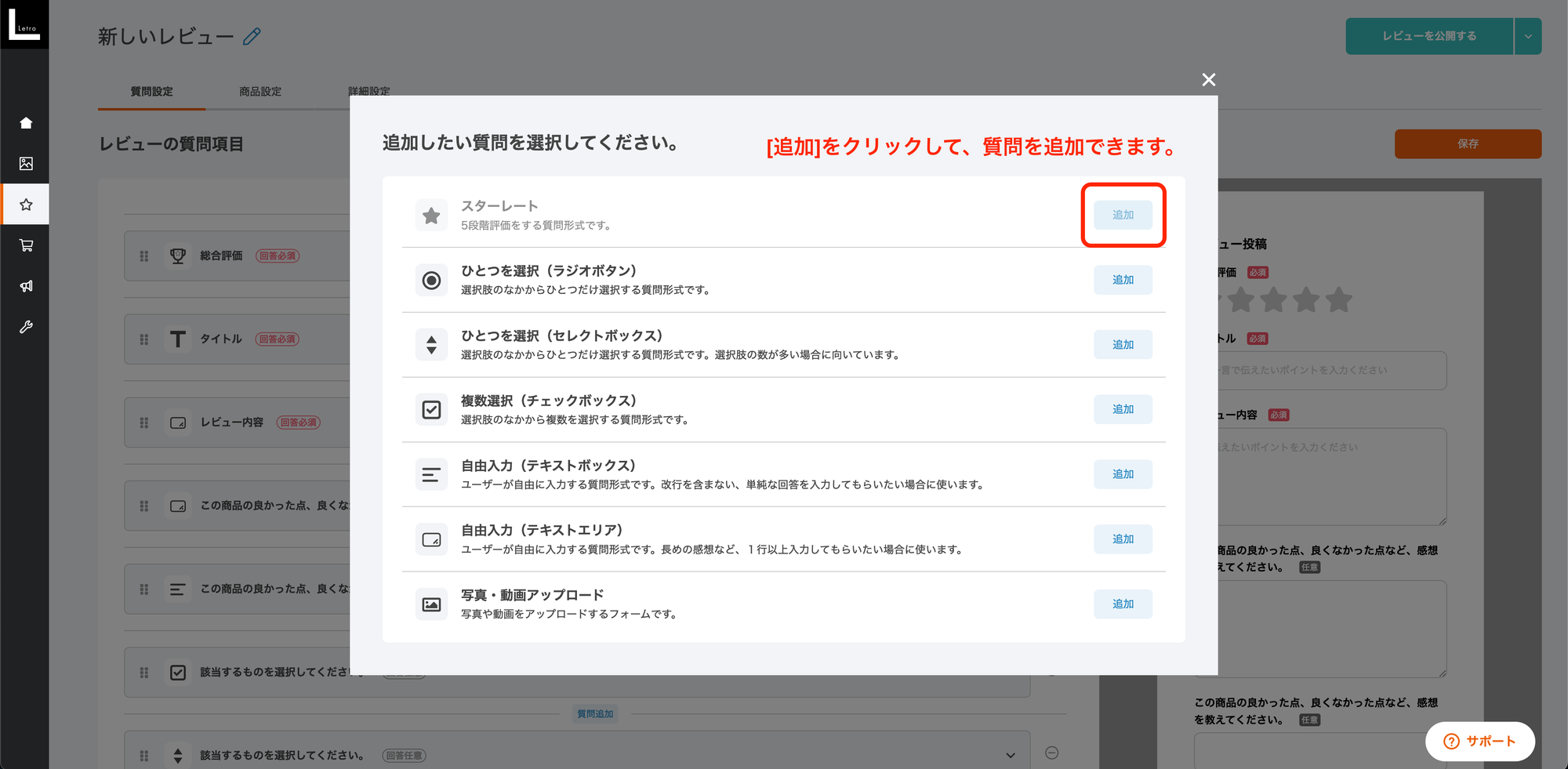Select the star review icon in the sidebar
The width and height of the screenshot is (1568, 769).
coord(25,204)
